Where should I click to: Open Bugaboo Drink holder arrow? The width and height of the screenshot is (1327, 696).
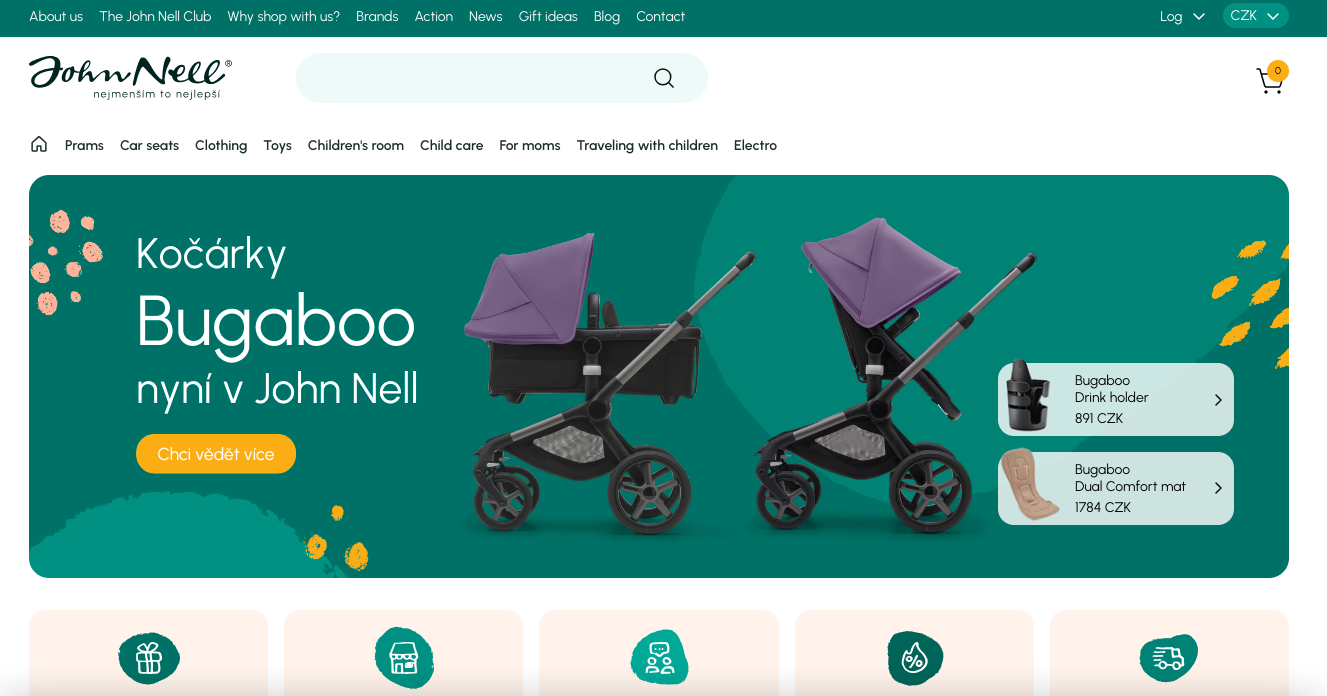[1218, 400]
